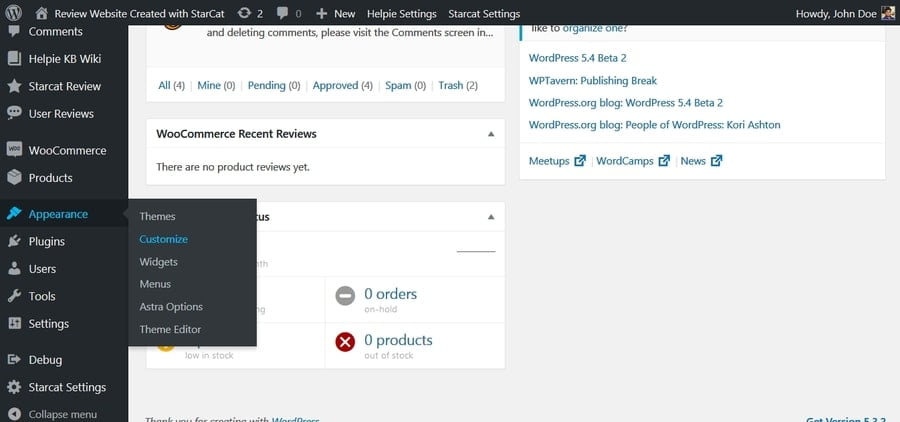The height and width of the screenshot is (422, 900).
Task: Click the Appearance paintbrush icon
Action: coord(14,214)
